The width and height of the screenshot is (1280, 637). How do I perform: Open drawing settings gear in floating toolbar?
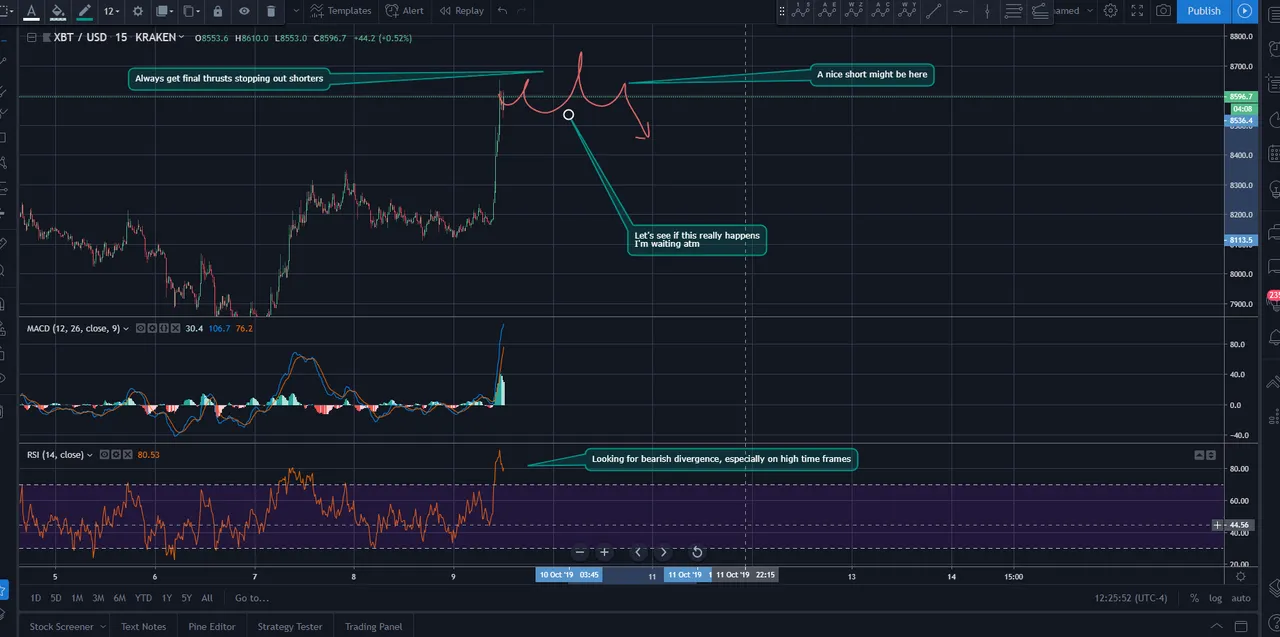(x=137, y=11)
